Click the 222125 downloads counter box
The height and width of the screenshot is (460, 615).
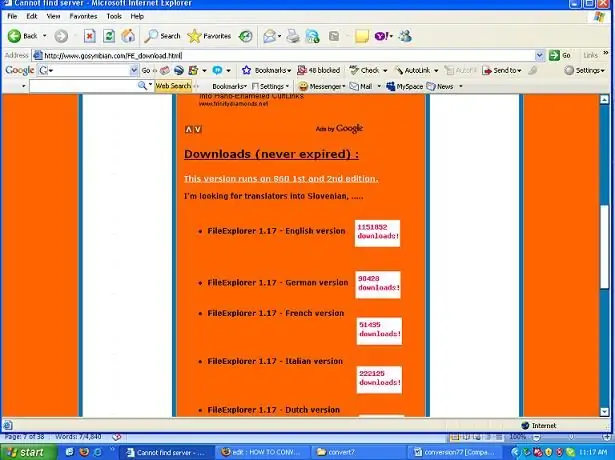[379, 380]
